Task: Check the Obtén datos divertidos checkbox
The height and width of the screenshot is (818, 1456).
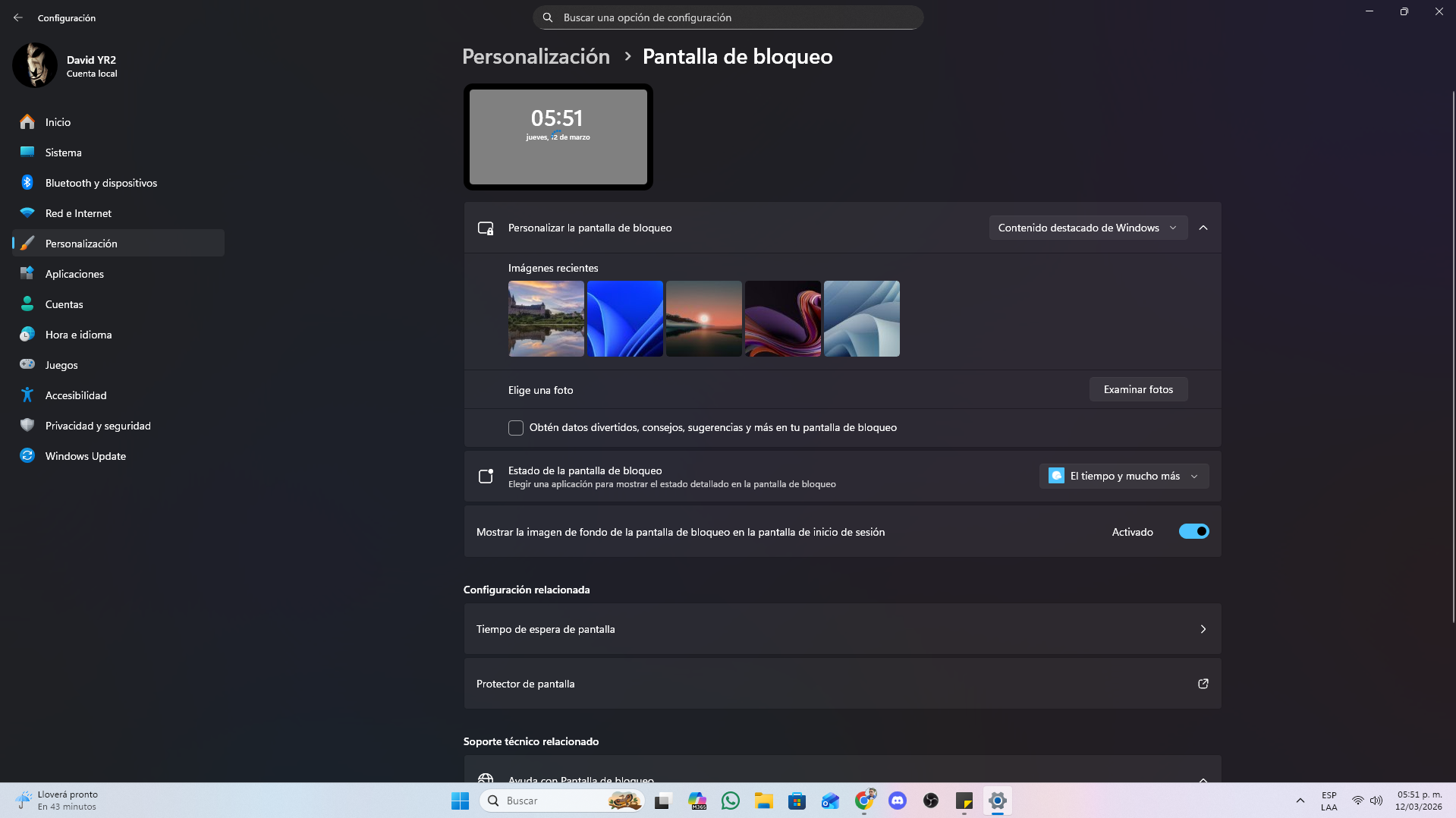Action: [516, 428]
